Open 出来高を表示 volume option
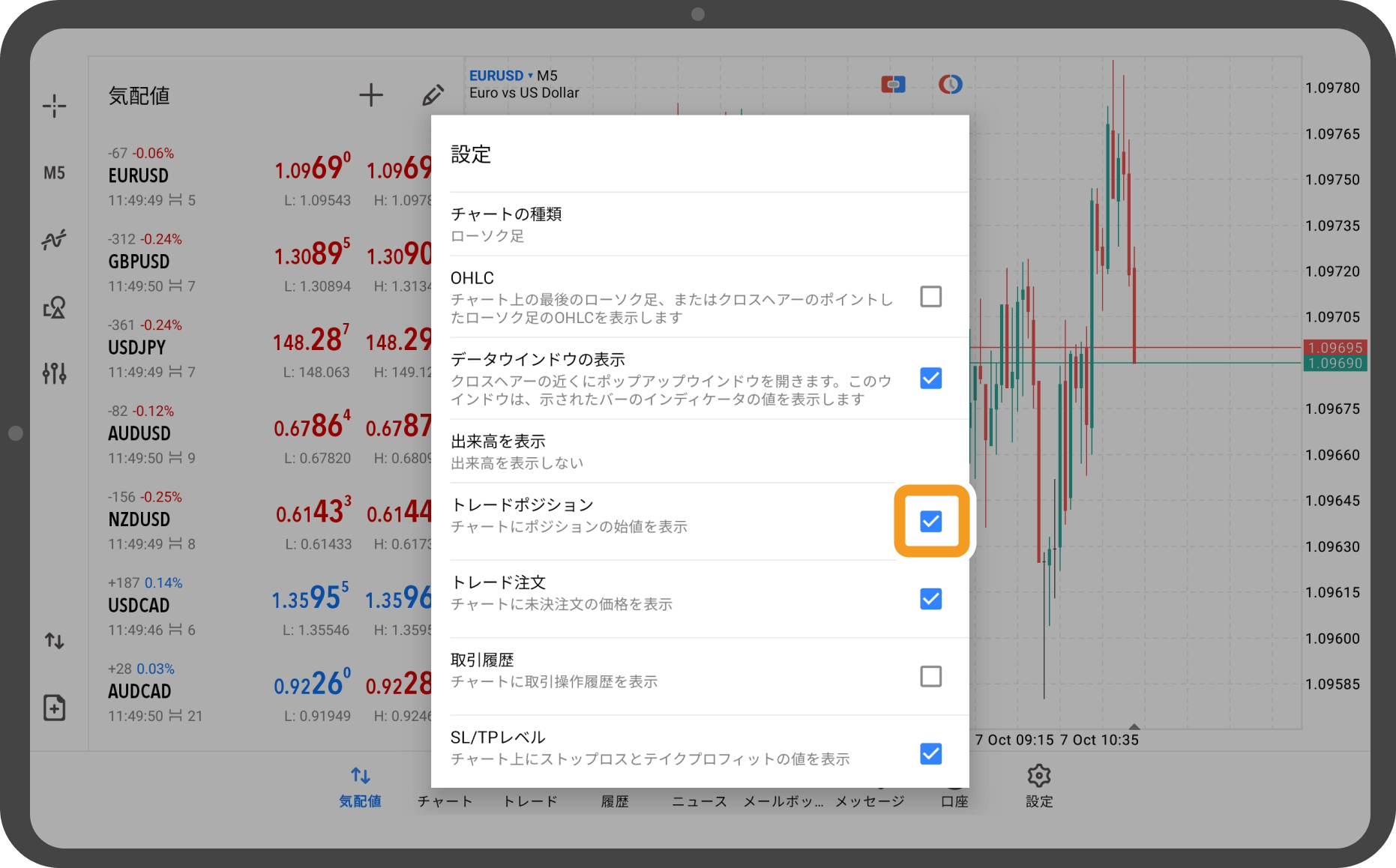 tap(700, 451)
